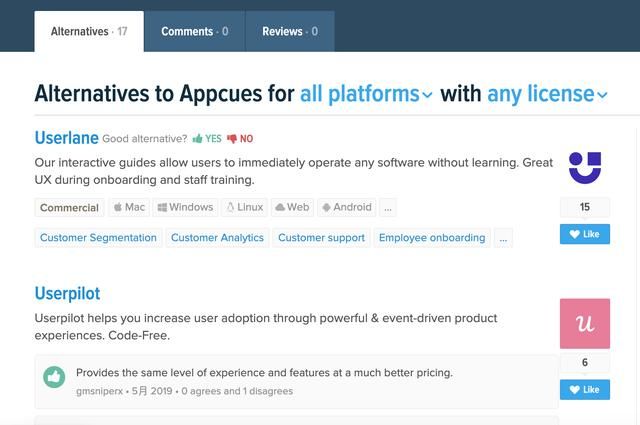Click the Customer Analytics tag
This screenshot has height=425, width=640.
pos(217,238)
